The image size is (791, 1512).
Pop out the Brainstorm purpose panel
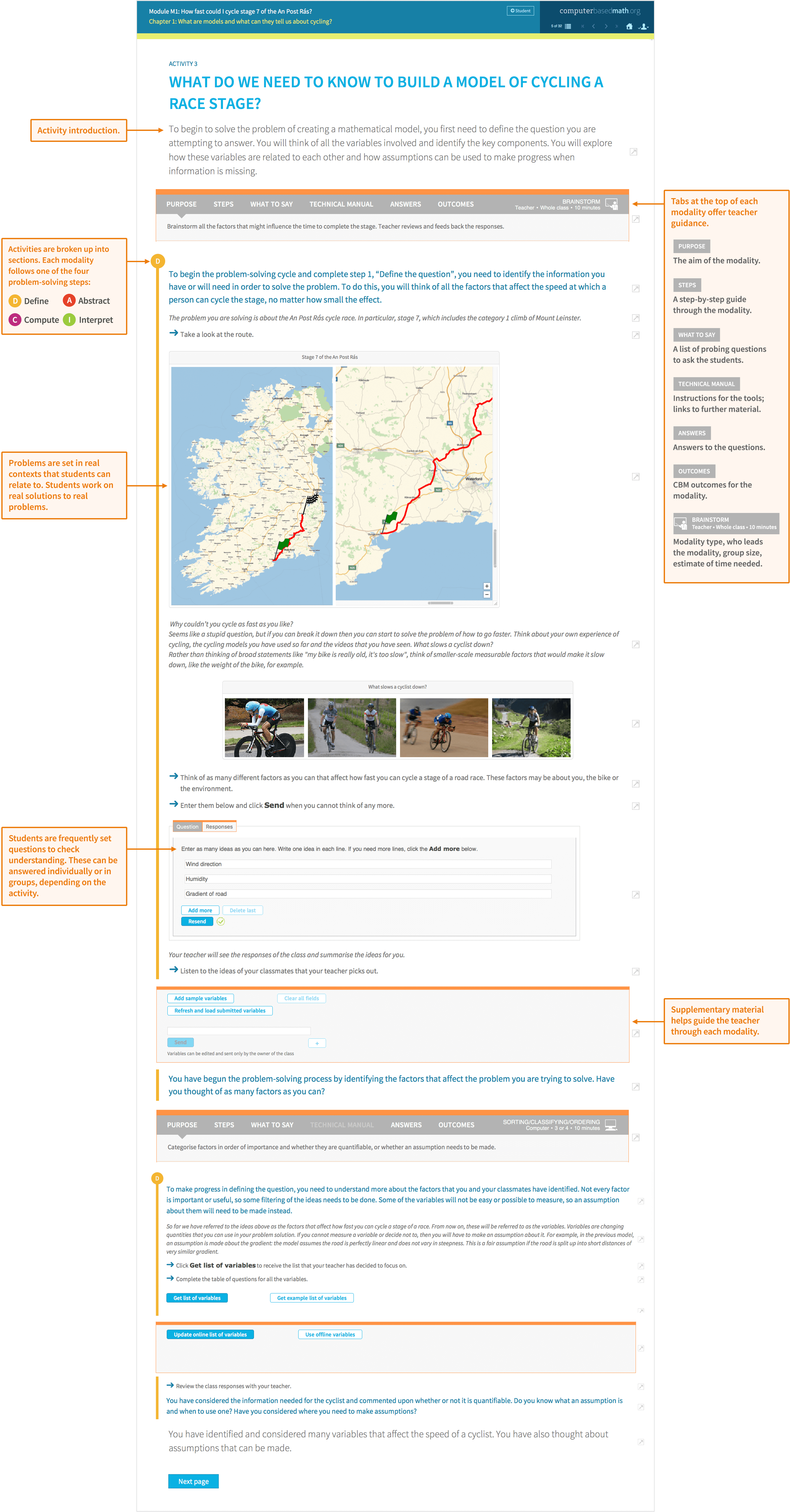click(x=636, y=219)
